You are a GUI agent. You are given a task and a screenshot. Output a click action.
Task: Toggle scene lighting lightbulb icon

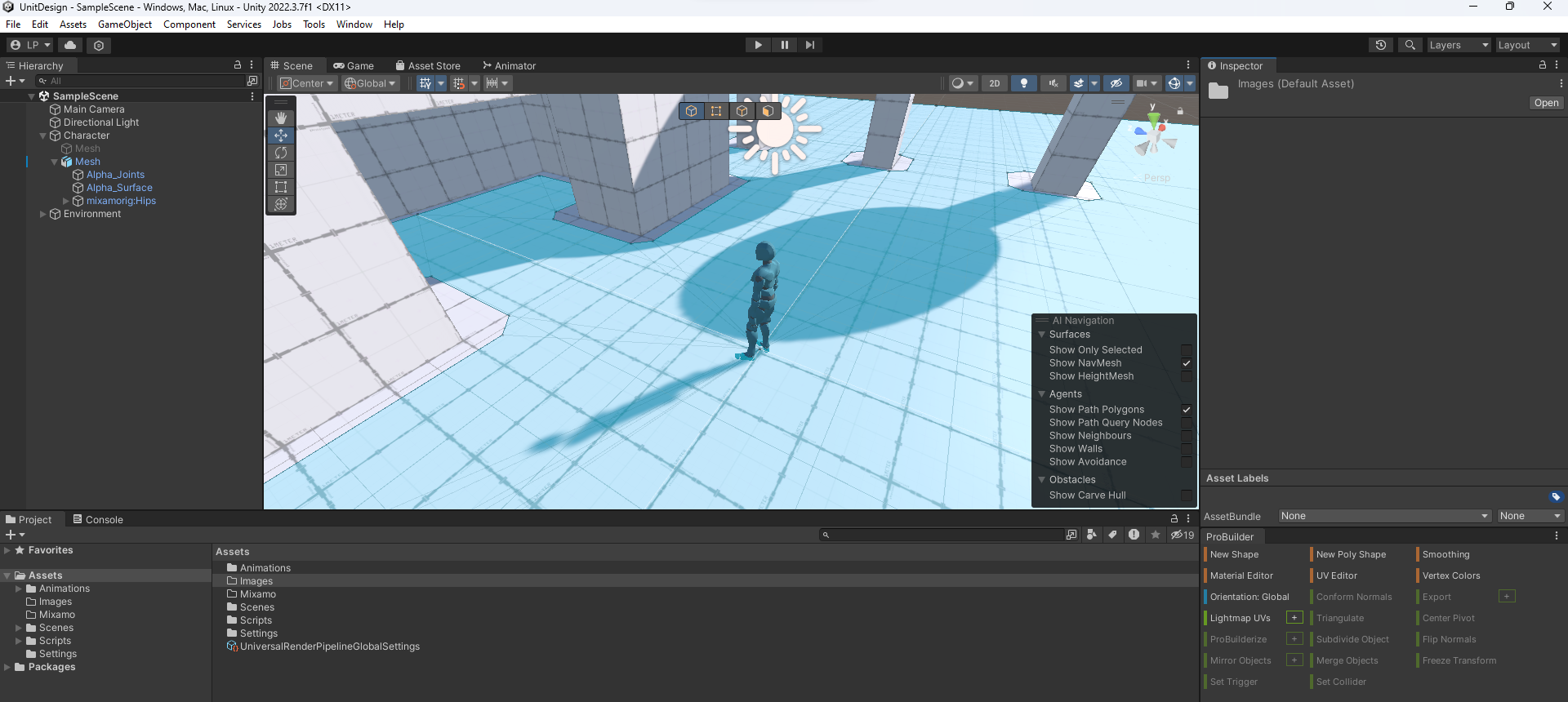click(x=1023, y=83)
